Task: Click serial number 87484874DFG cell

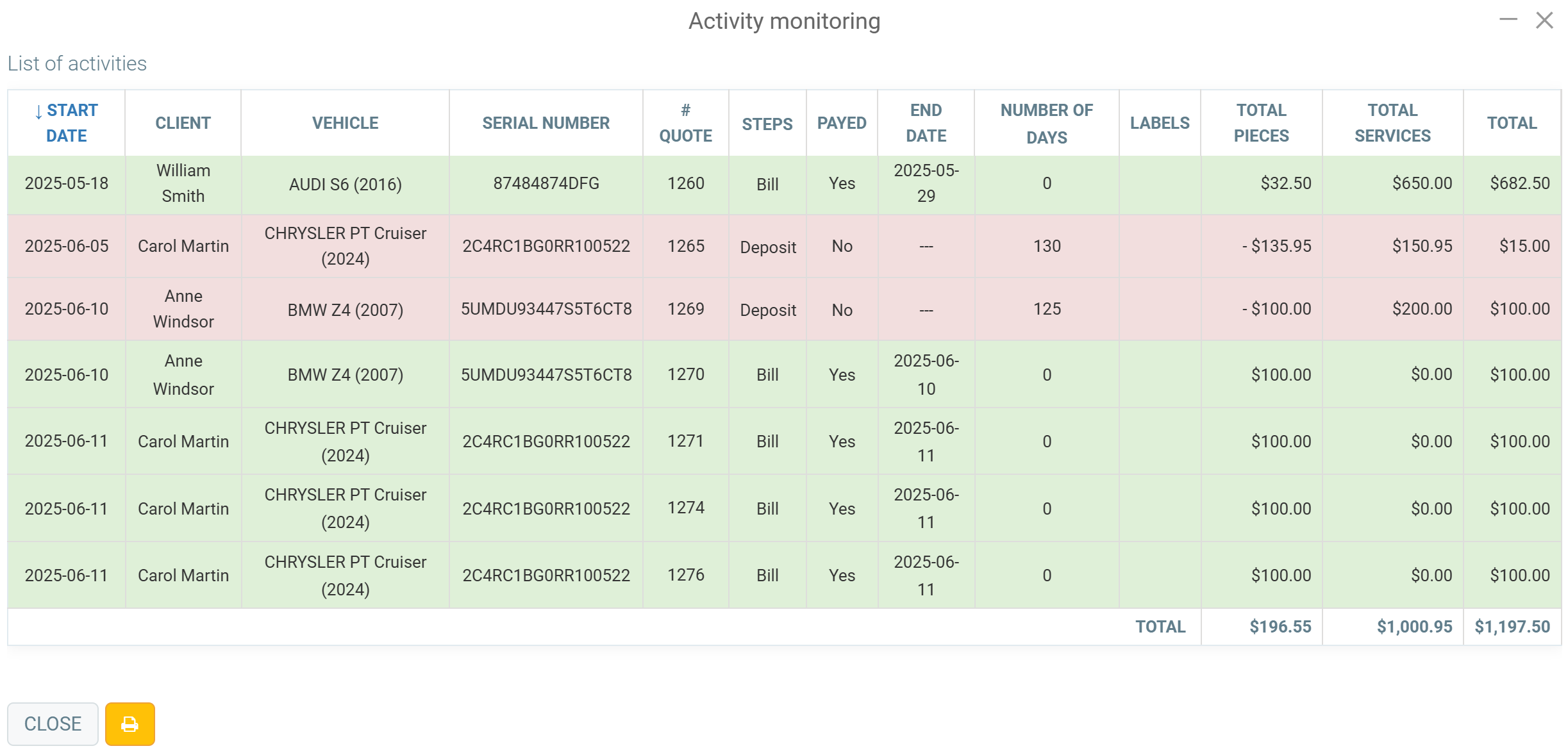Action: [x=546, y=183]
